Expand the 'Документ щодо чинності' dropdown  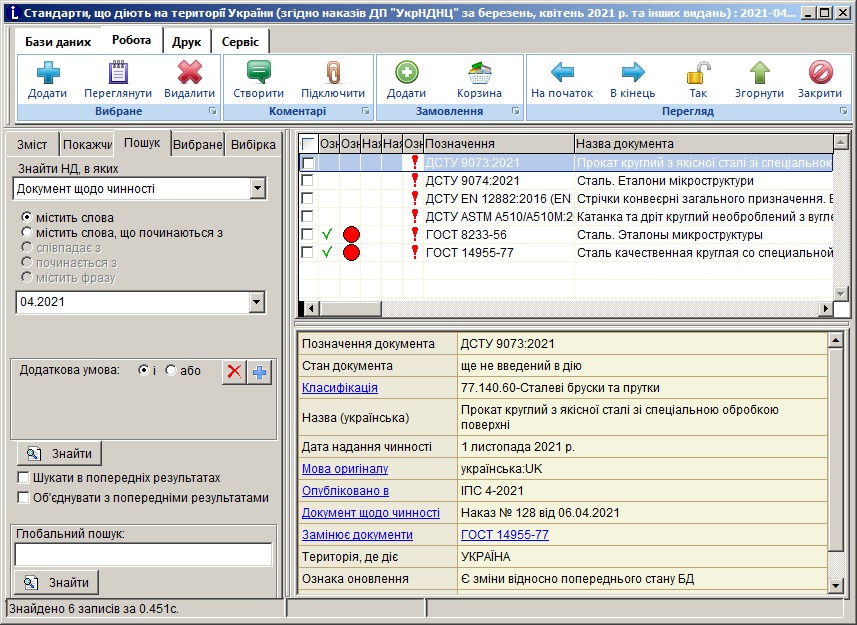(257, 188)
